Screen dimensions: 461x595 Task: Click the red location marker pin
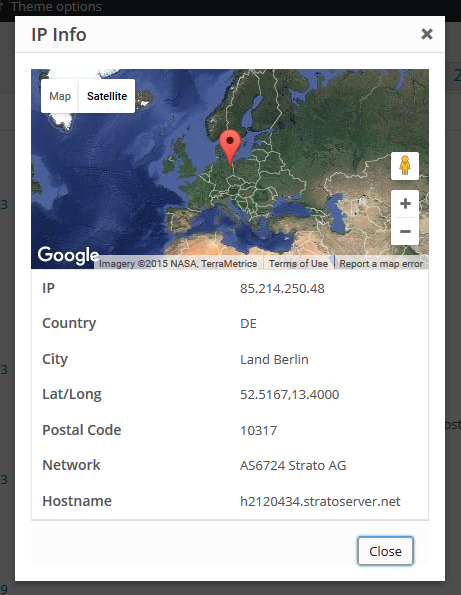[x=230, y=148]
